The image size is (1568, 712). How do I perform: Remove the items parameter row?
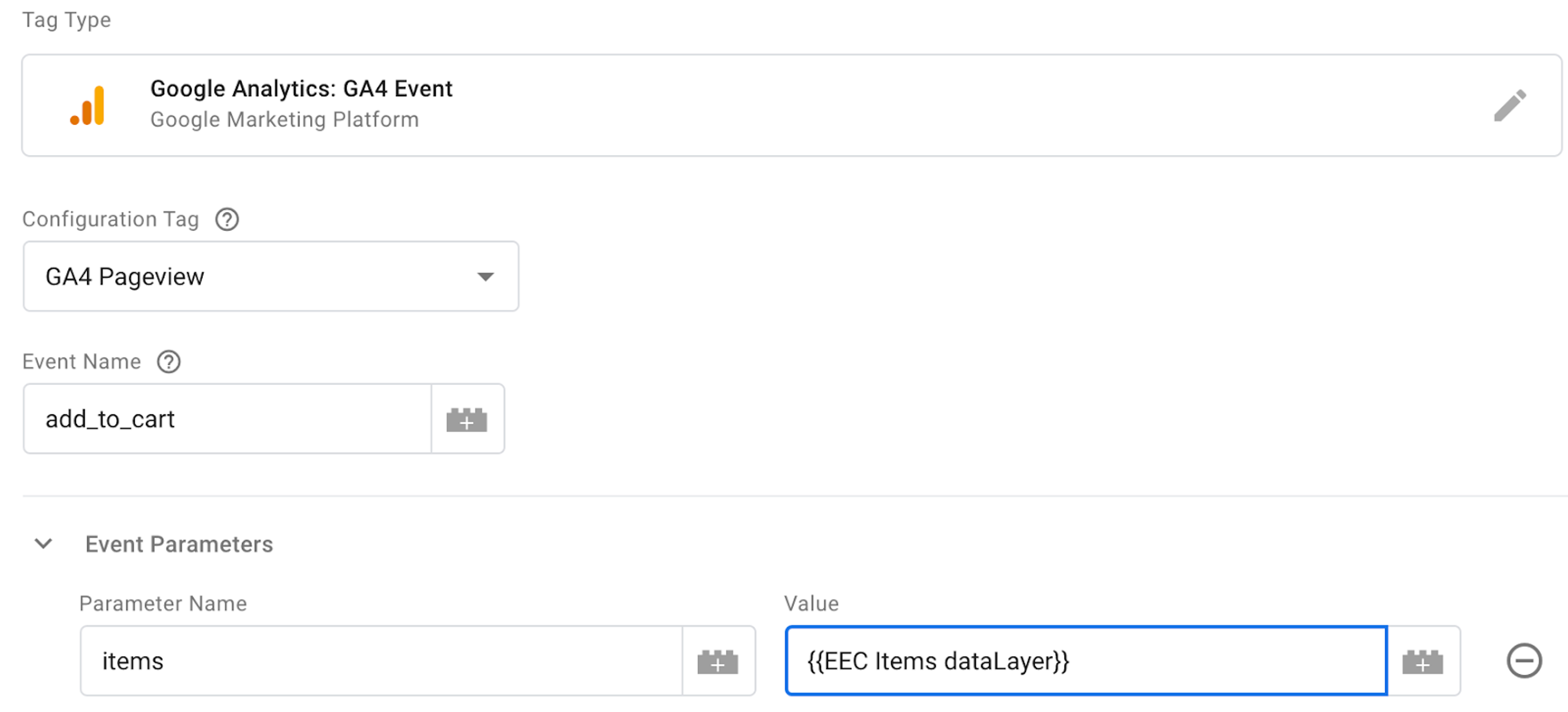tap(1523, 661)
